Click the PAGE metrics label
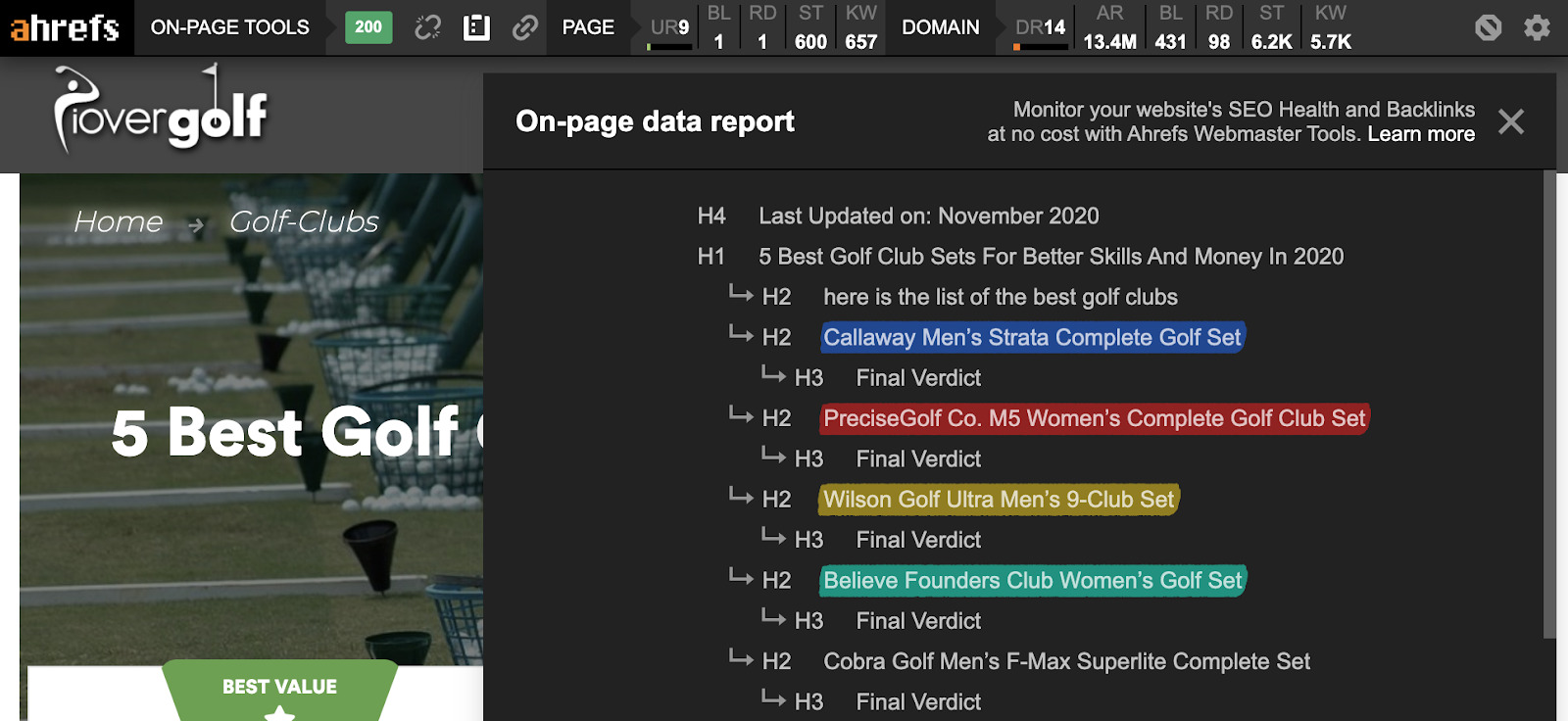The image size is (1568, 721). [588, 27]
